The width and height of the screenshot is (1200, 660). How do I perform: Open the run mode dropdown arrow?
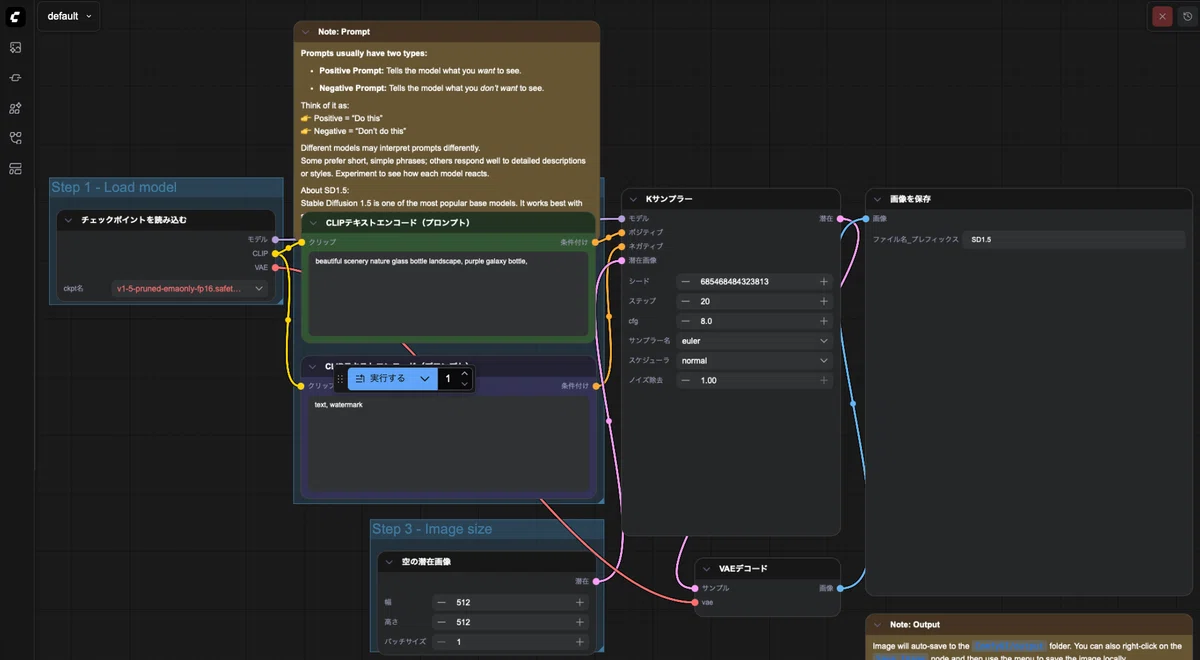425,379
